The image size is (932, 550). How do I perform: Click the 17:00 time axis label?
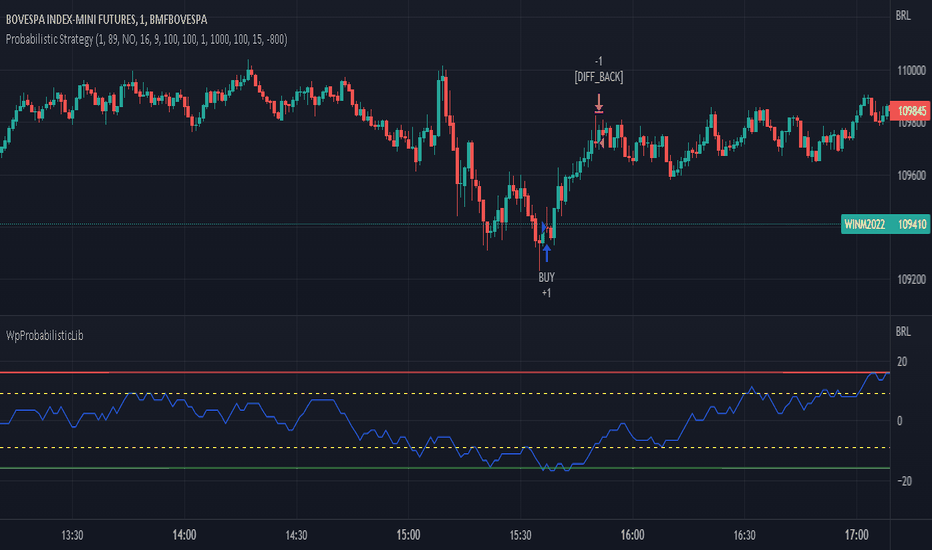[857, 535]
